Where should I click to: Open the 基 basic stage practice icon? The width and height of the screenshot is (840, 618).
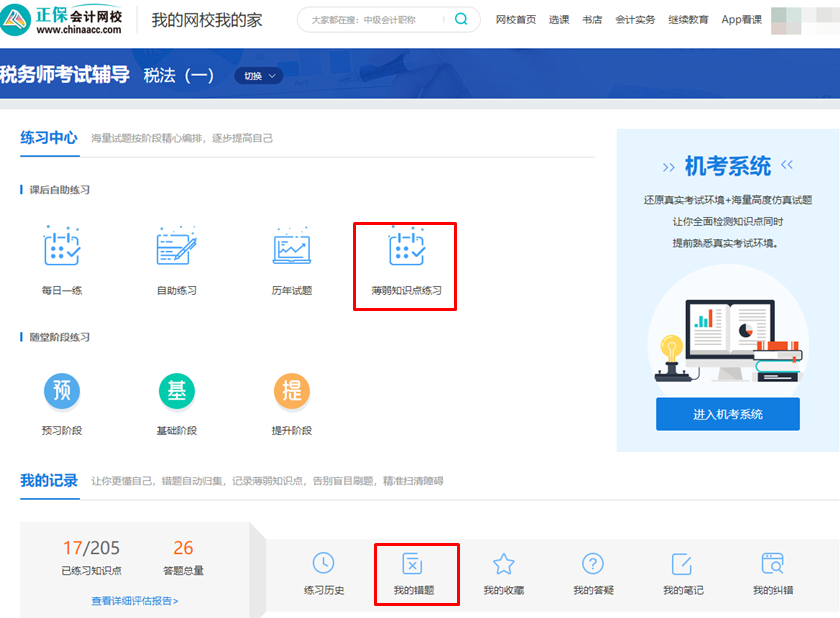tap(176, 393)
